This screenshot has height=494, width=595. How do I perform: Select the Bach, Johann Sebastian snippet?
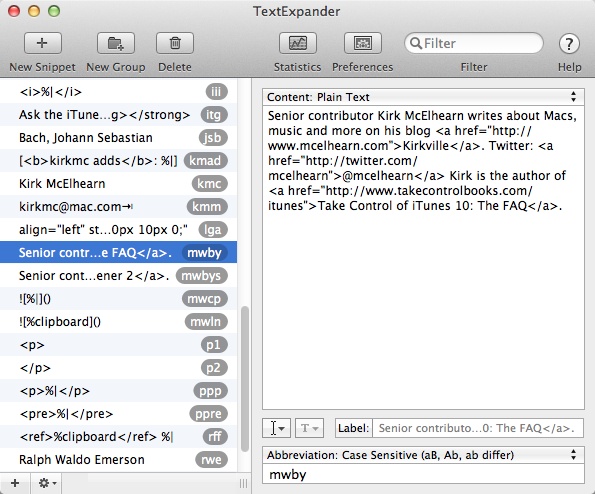(118, 138)
